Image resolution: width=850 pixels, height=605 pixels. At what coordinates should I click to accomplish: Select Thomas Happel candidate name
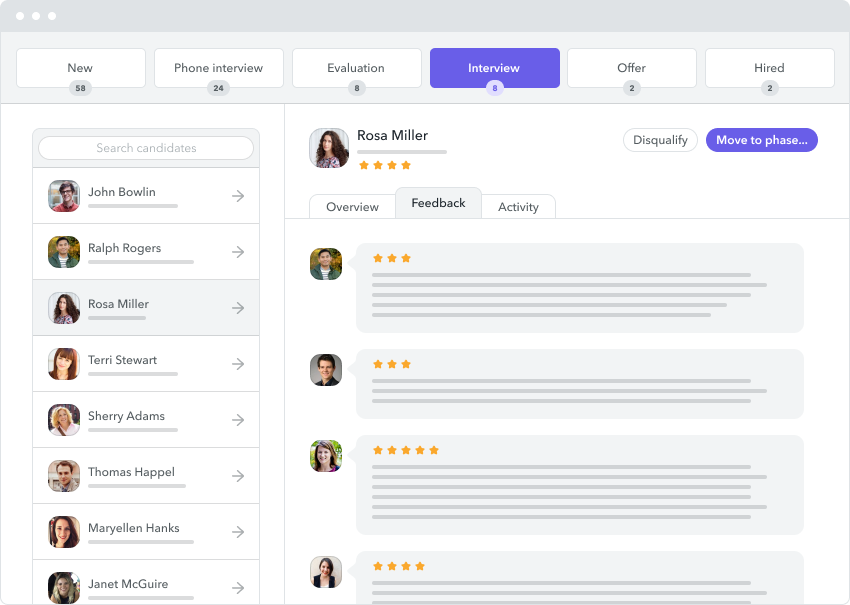[131, 472]
